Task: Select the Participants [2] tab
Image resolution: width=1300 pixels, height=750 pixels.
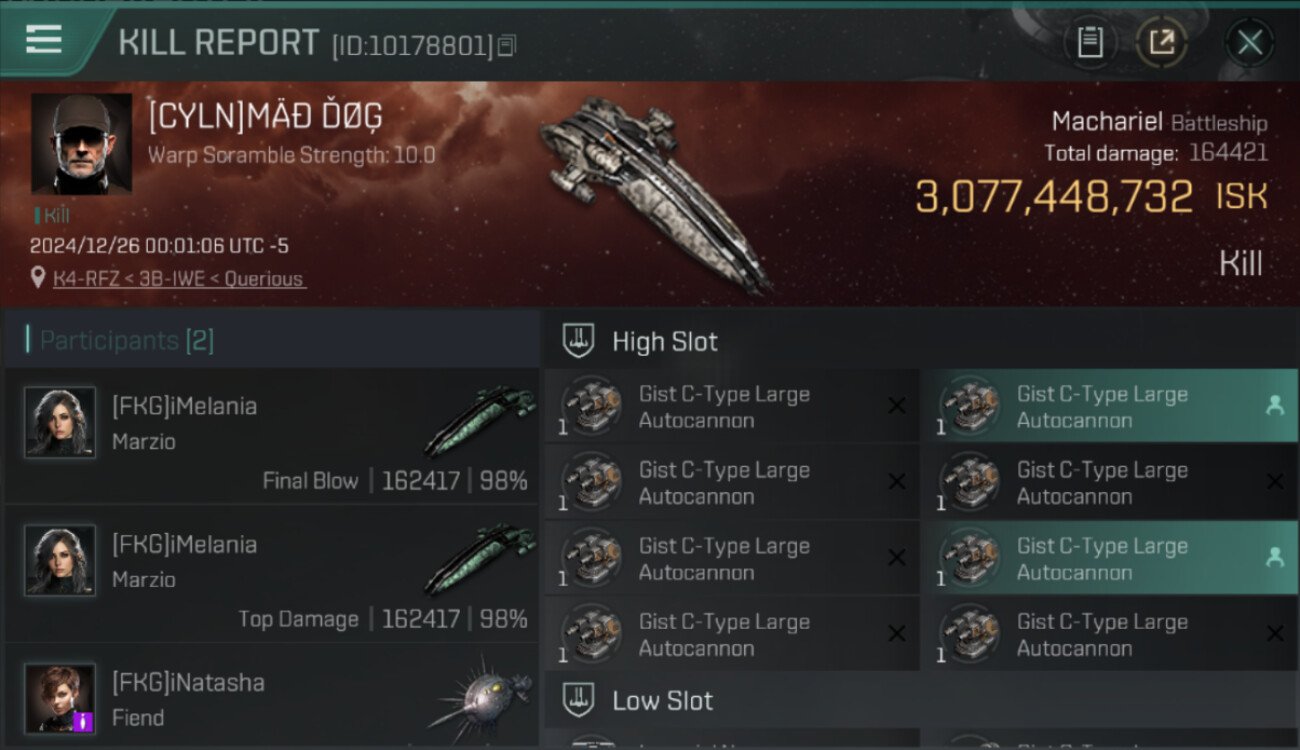Action: (x=126, y=341)
